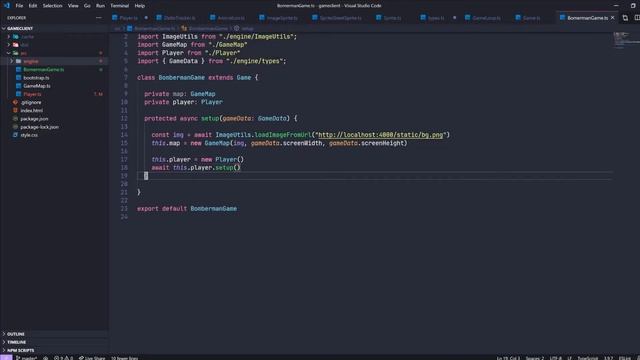Expand the TIMELINE panel
The image size is (640, 360).
point(16,342)
